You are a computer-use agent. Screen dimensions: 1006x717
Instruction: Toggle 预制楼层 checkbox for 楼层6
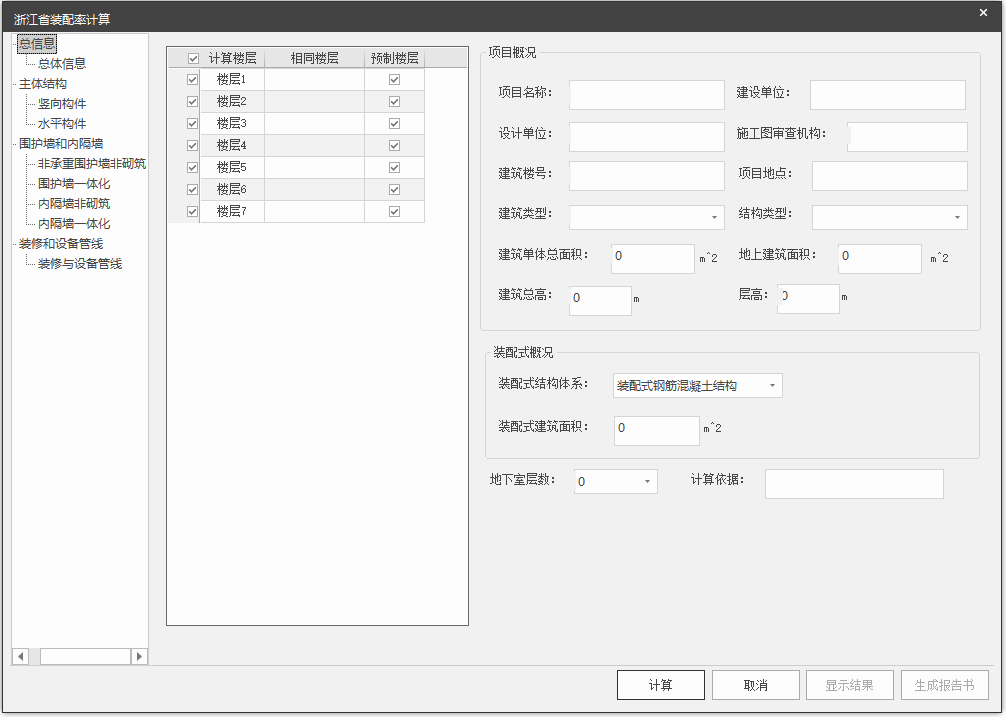[395, 189]
